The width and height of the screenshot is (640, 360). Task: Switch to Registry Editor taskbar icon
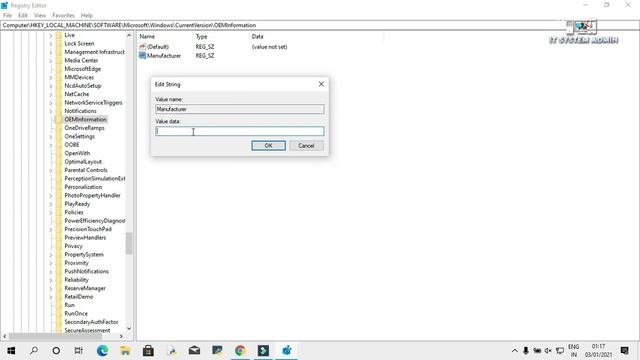pos(287,351)
